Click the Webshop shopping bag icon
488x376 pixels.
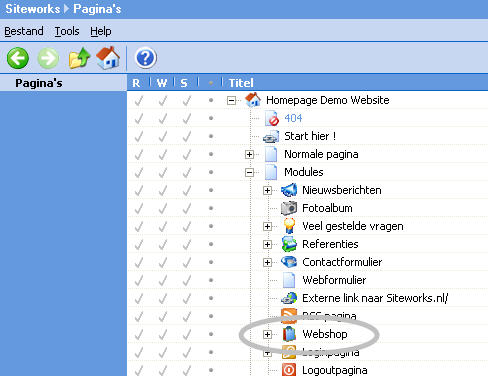[289, 334]
